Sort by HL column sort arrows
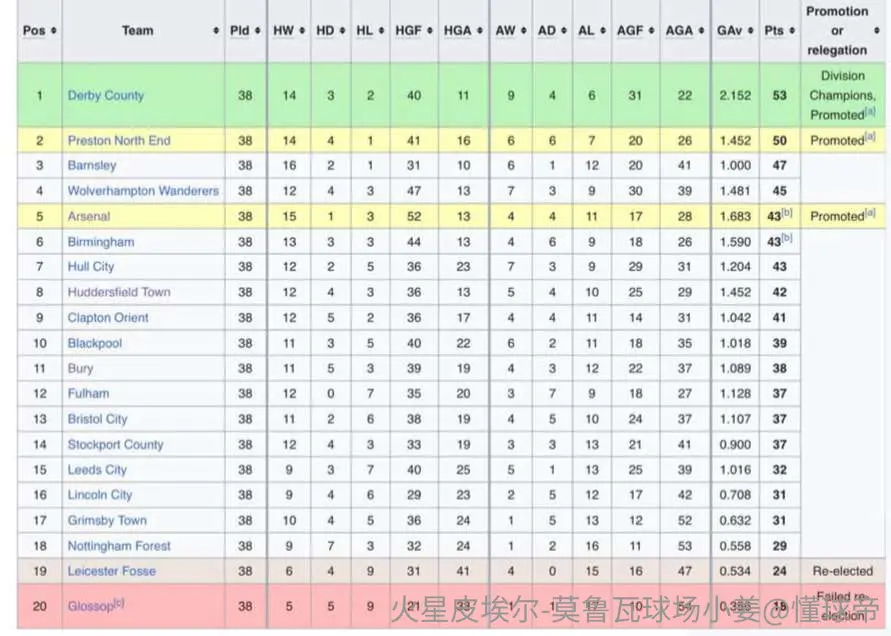This screenshot has width=891, height=636. [x=381, y=31]
